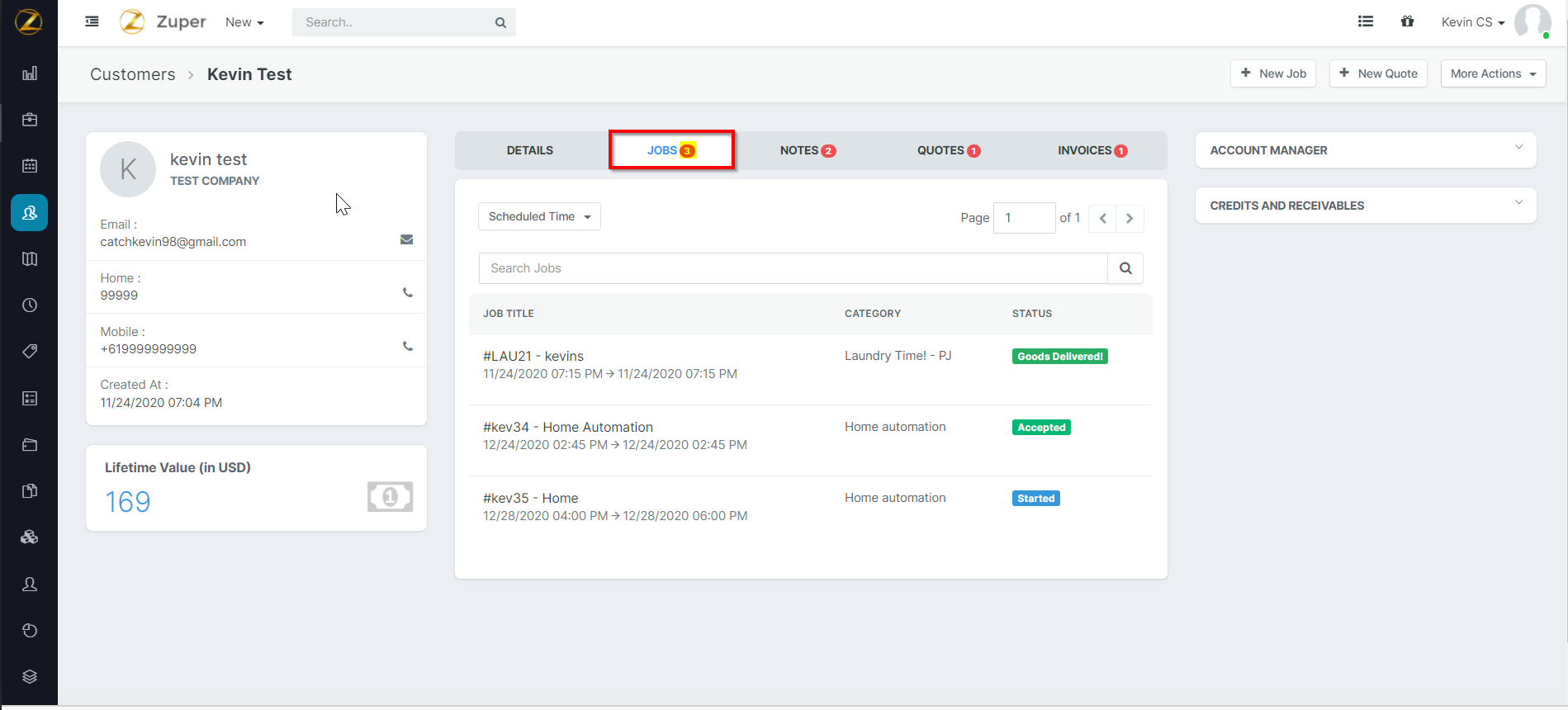The image size is (1568, 710).
Task: Open the Scheduled Time dropdown
Action: click(x=539, y=216)
